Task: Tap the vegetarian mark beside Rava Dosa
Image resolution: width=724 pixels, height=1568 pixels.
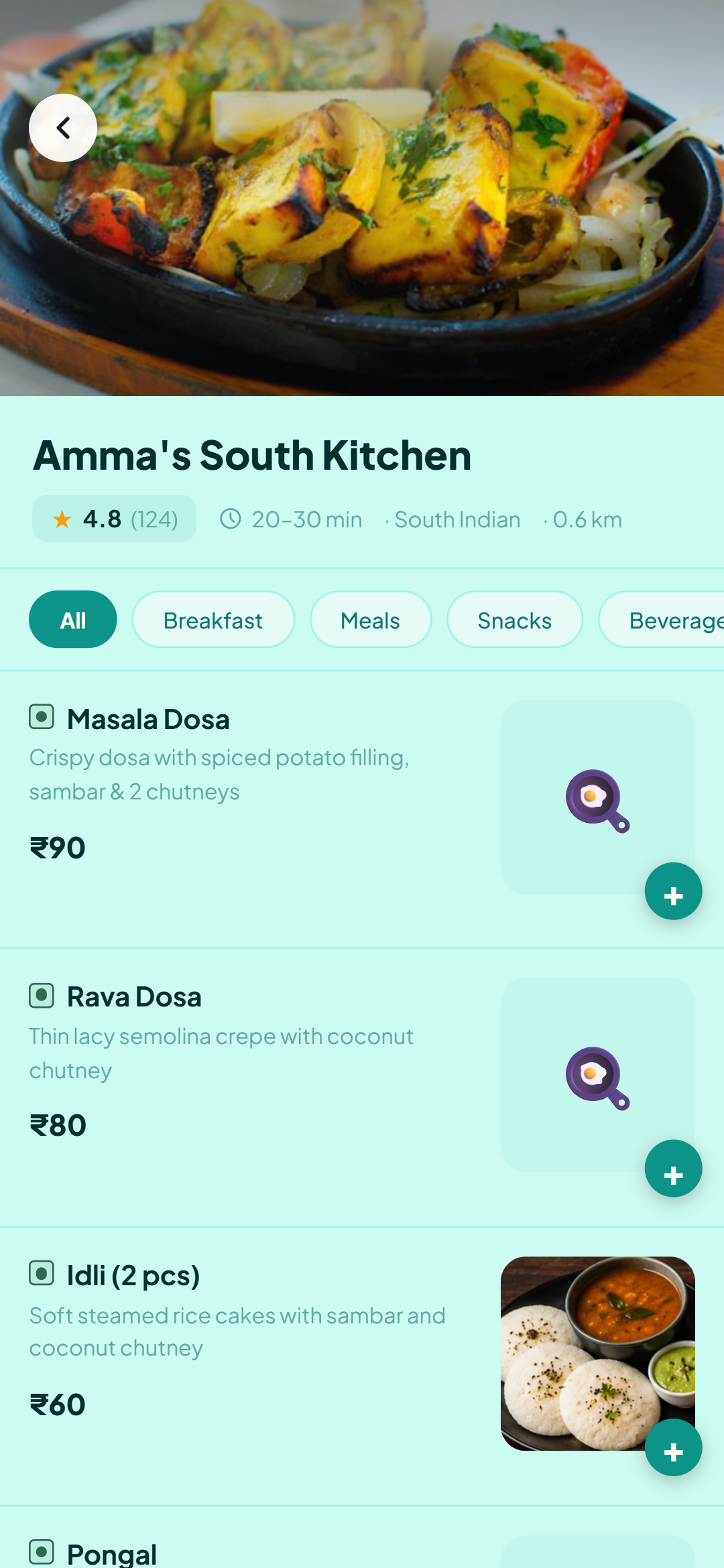Action: click(42, 996)
